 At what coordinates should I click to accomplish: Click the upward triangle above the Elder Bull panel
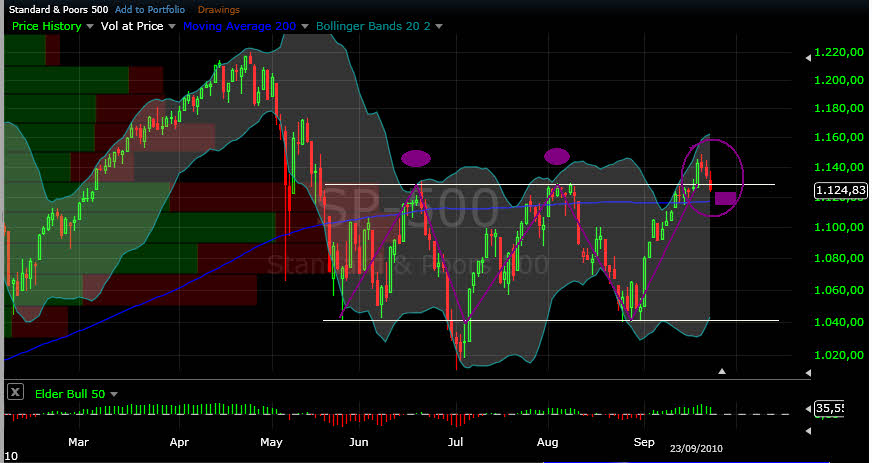pyautogui.click(x=722, y=371)
